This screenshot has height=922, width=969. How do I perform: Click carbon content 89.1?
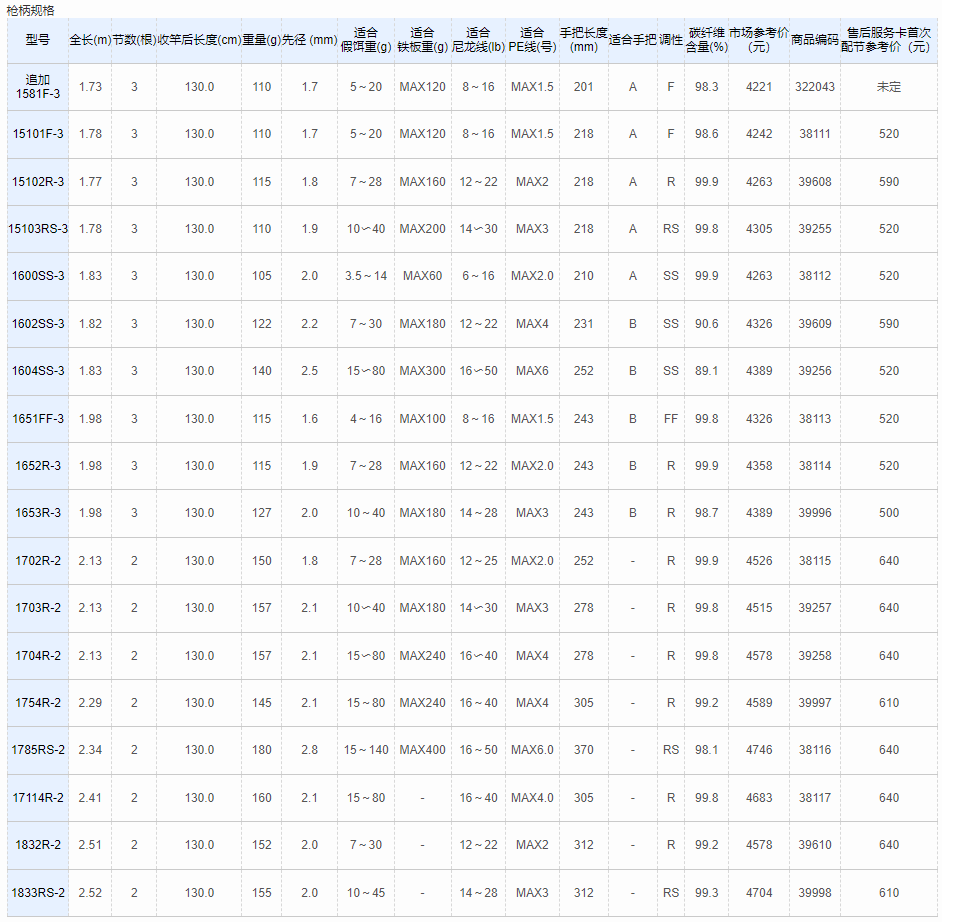(706, 371)
